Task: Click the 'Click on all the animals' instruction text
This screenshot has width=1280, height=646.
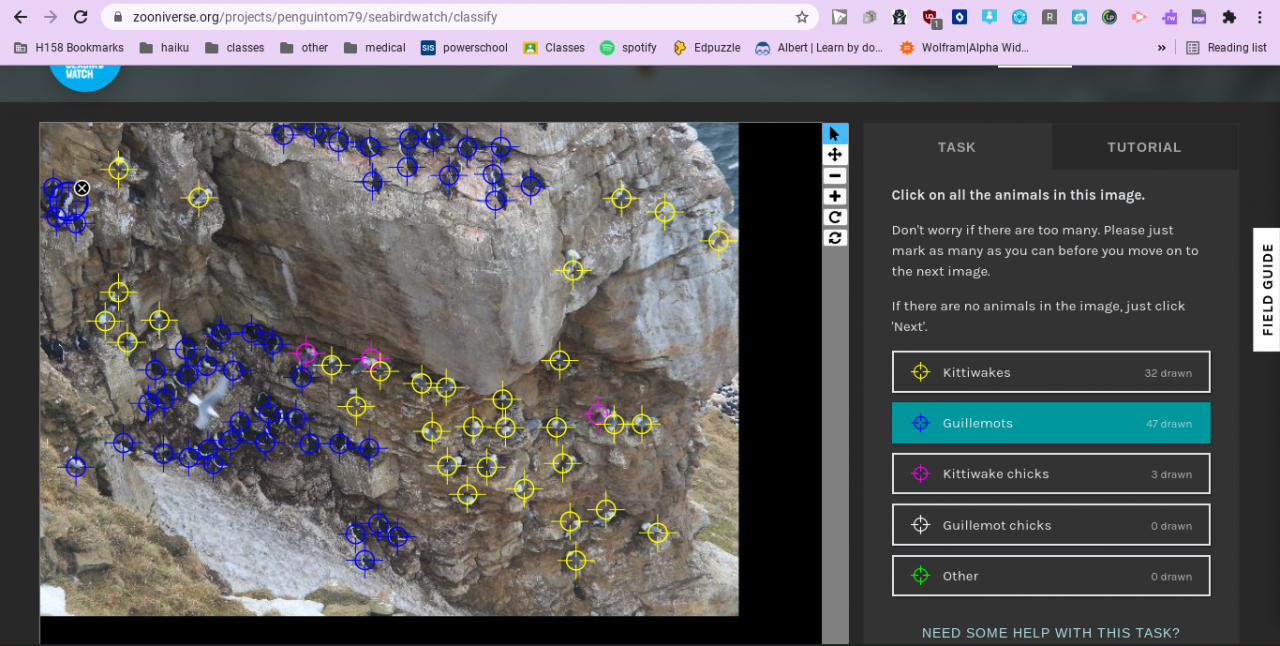Action: pyautogui.click(x=1018, y=195)
